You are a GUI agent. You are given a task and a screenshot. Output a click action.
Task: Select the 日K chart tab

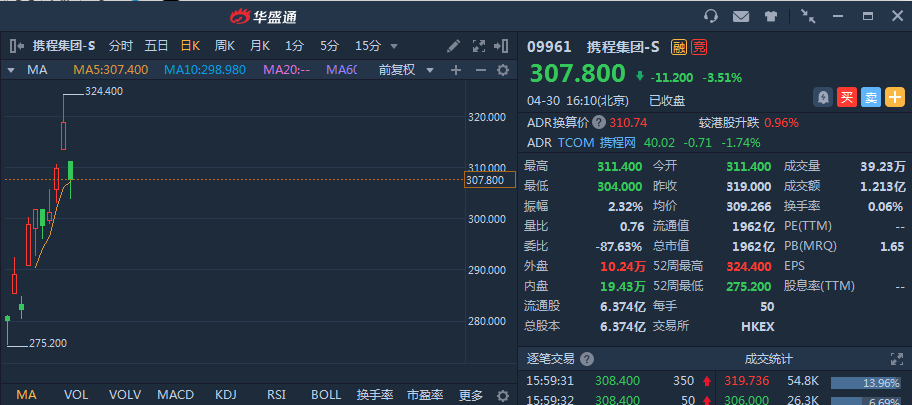pyautogui.click(x=190, y=46)
